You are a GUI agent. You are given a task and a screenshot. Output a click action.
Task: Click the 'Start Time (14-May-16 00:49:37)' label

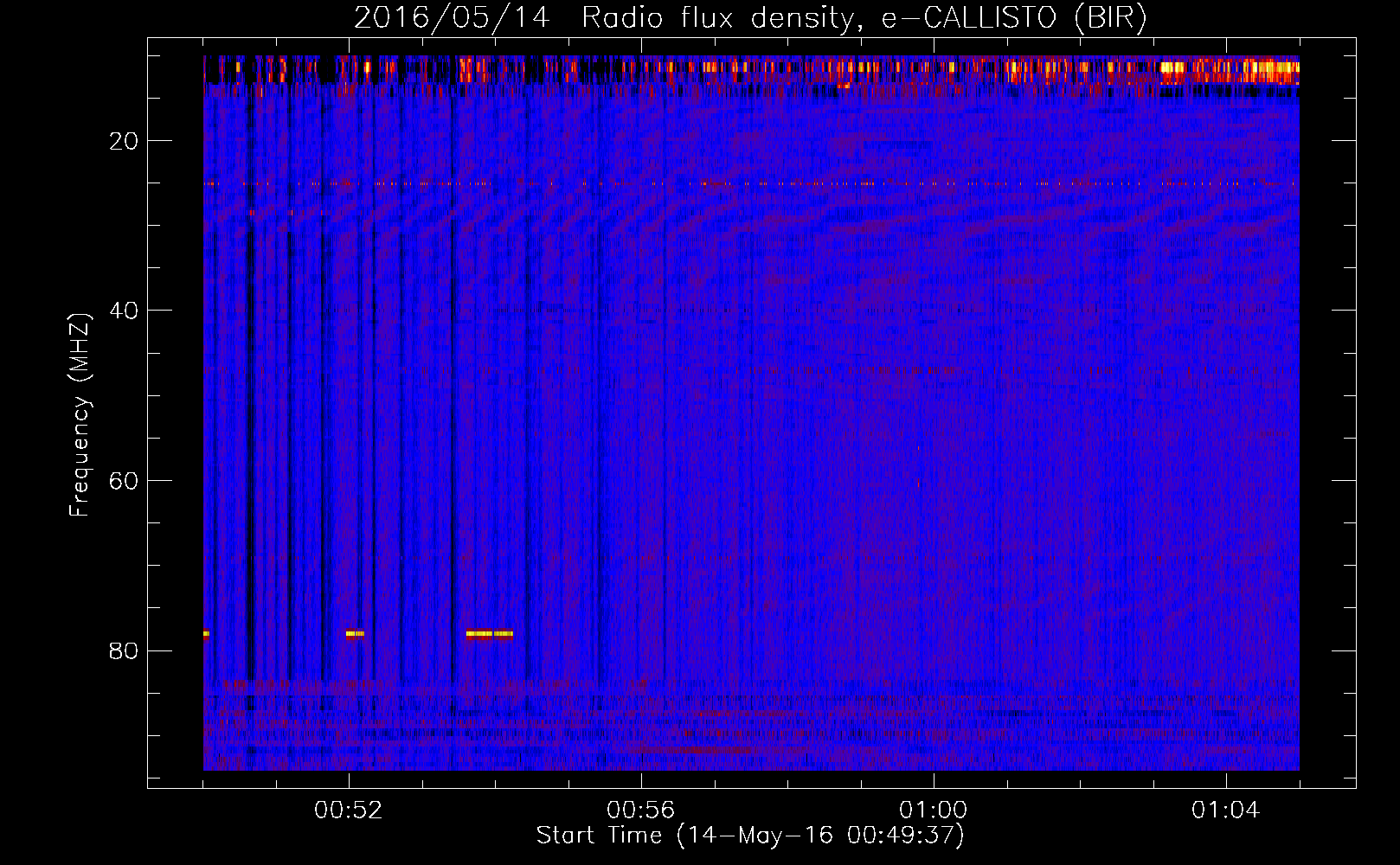(x=750, y=836)
